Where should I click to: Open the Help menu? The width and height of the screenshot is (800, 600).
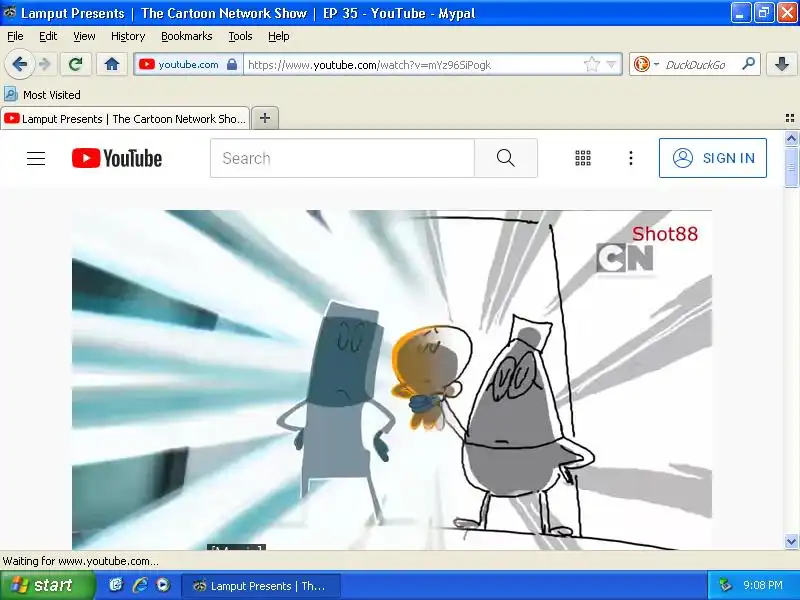click(279, 36)
